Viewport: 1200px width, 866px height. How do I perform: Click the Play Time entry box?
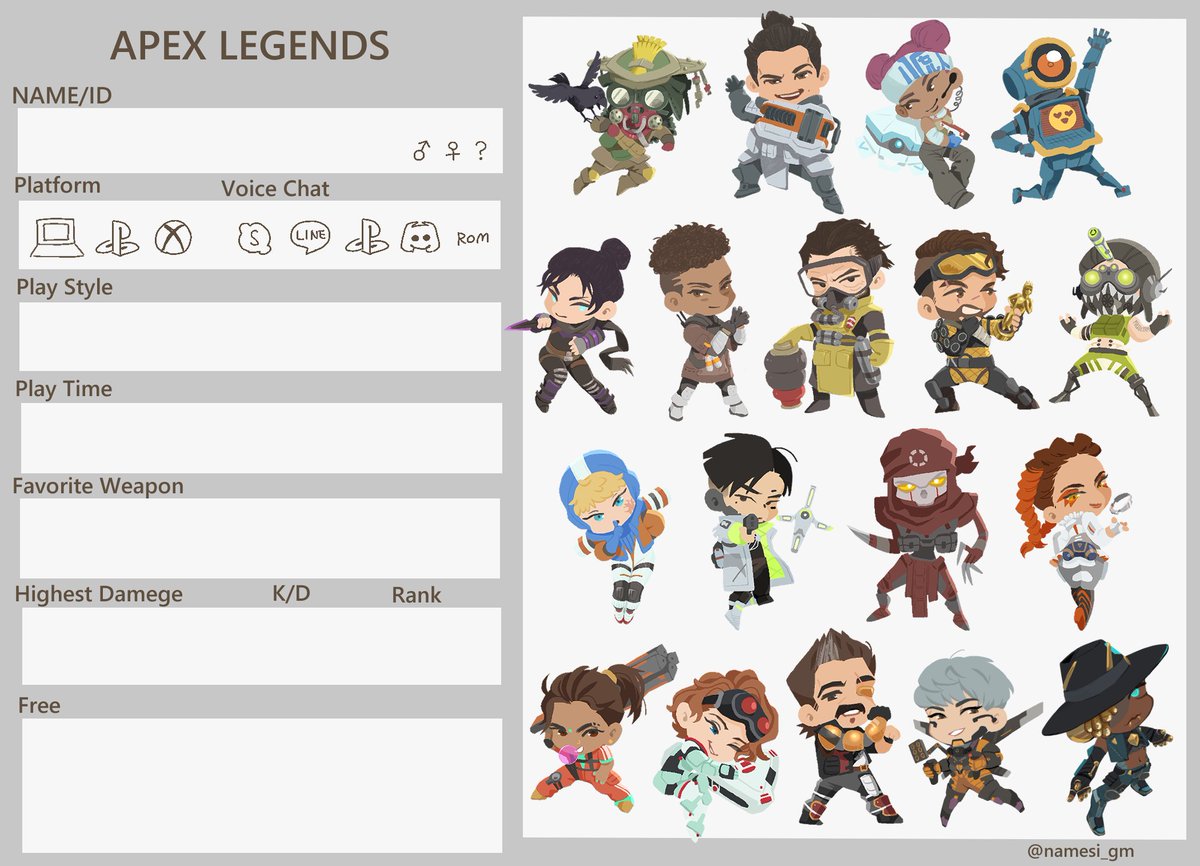(x=261, y=438)
